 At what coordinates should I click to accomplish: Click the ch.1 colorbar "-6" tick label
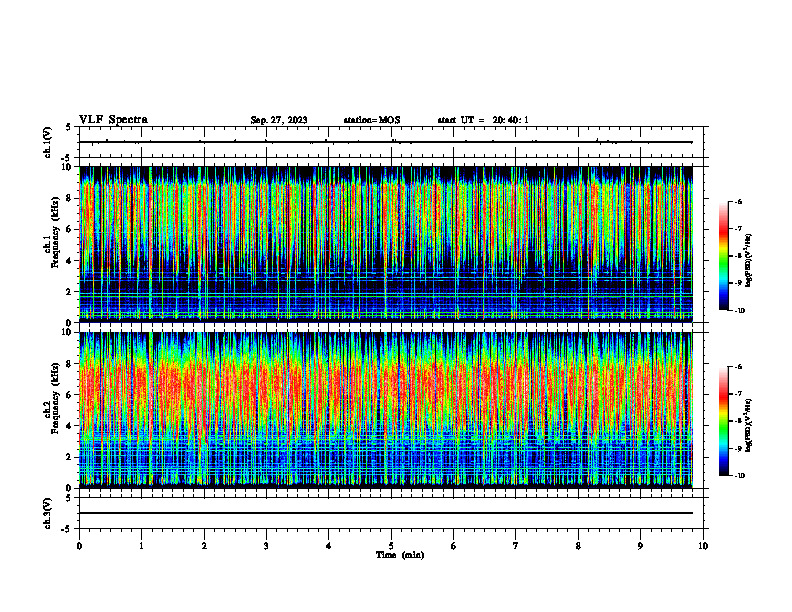coord(738,201)
